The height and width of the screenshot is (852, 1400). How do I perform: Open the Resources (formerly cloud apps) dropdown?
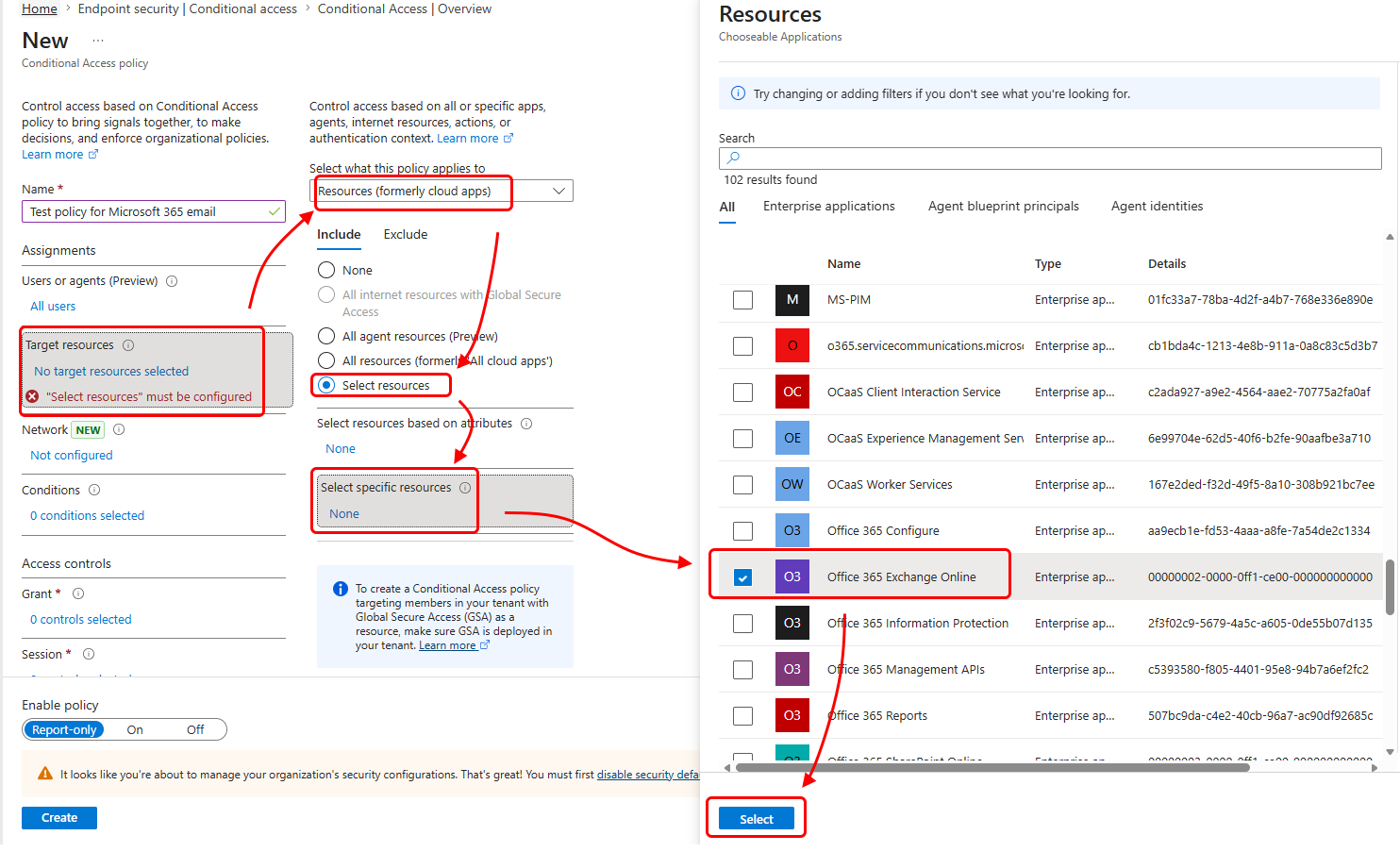[442, 191]
